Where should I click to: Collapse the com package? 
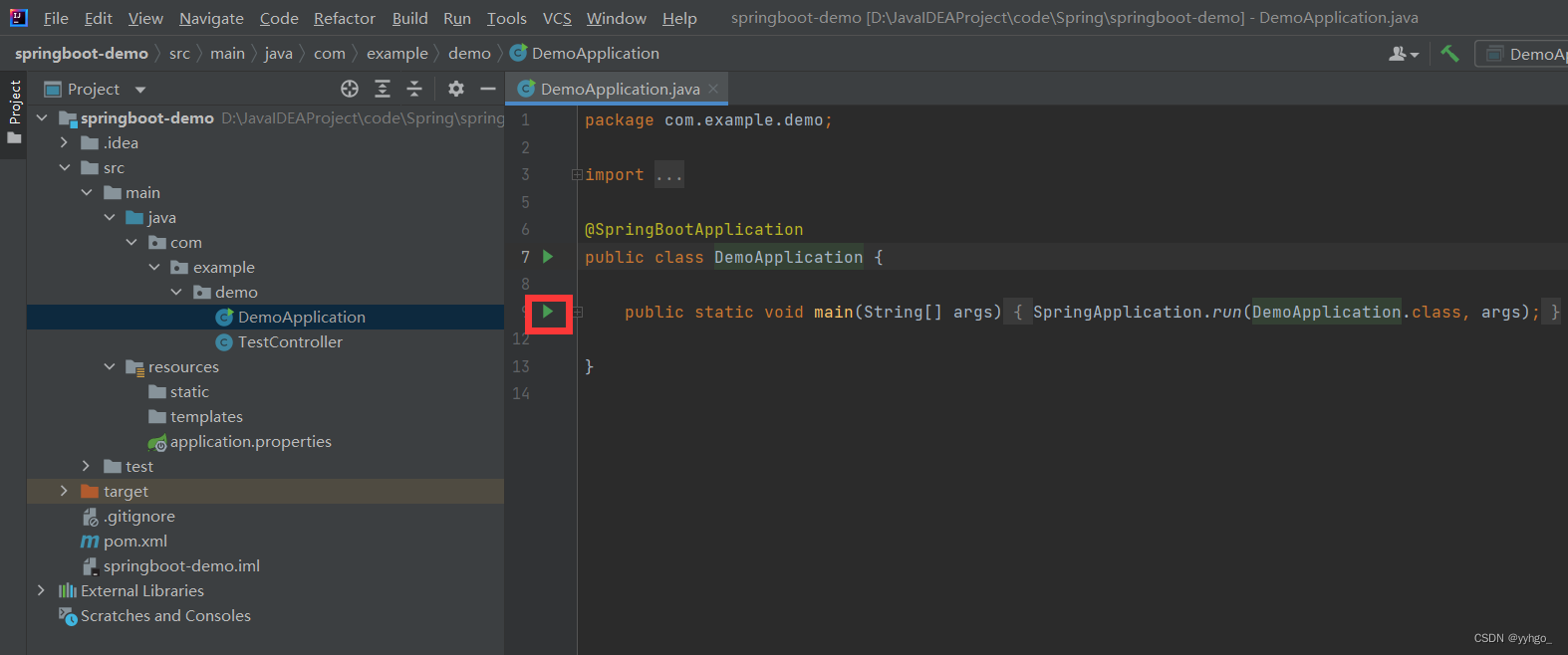[x=131, y=242]
